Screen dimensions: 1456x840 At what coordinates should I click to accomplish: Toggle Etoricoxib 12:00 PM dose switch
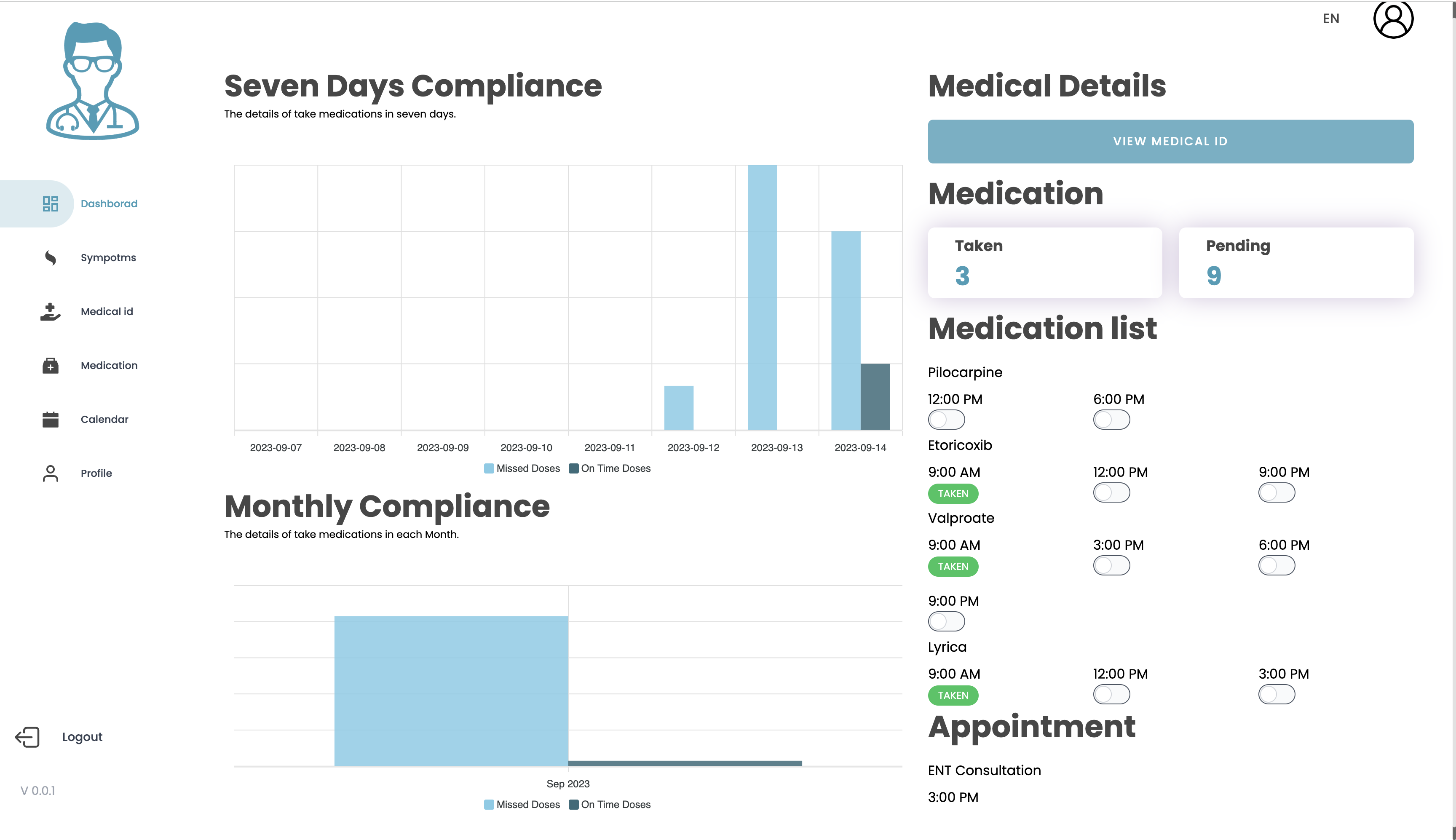pyautogui.click(x=1111, y=493)
